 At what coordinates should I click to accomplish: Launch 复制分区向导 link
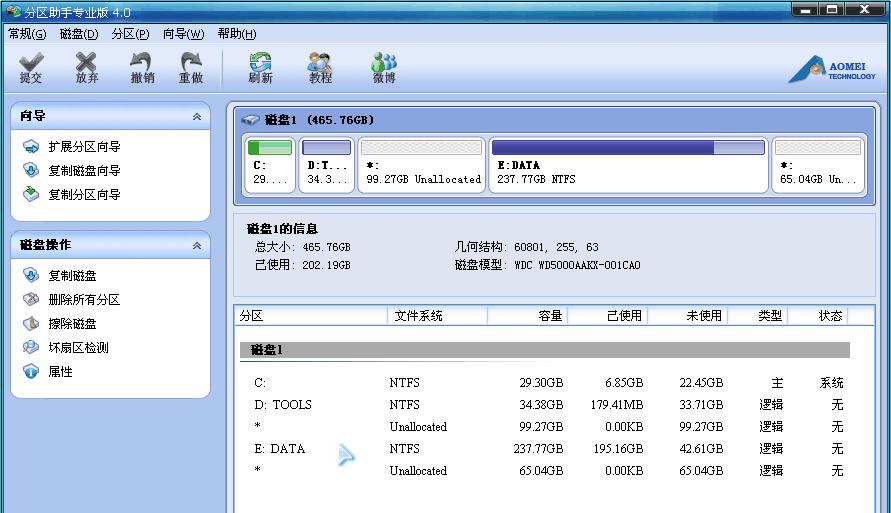84,194
